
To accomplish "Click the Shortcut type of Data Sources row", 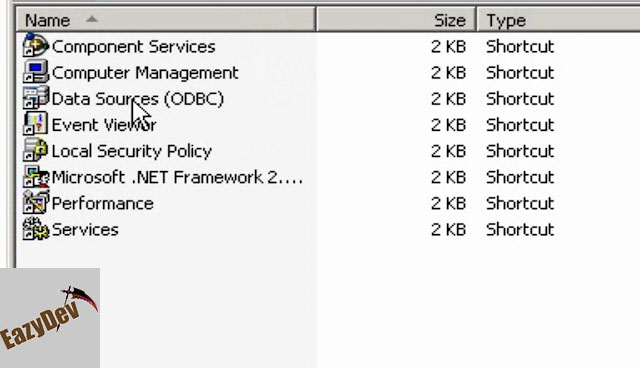I will [x=520, y=99].
